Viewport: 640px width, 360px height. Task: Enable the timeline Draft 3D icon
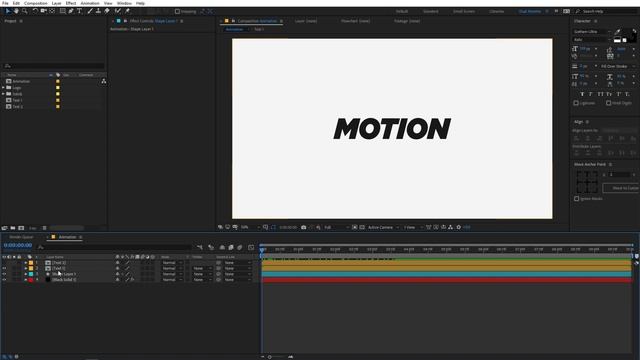[x=211, y=247]
